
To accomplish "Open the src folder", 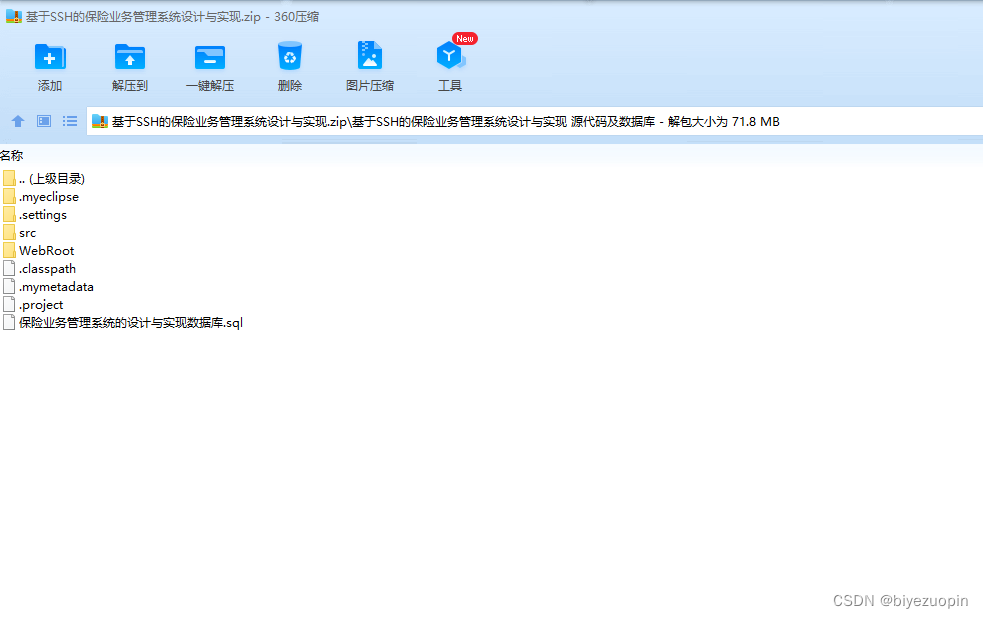I will click(26, 232).
